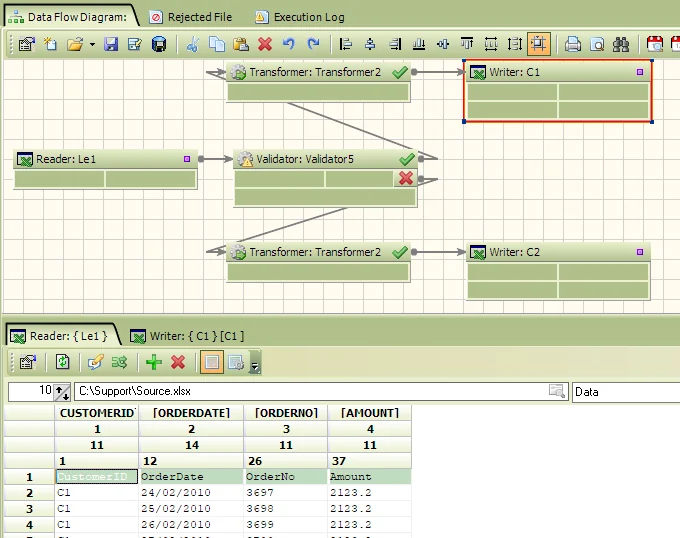
Task: Toggle the highlighted snap-to-grid button
Action: pos(539,44)
